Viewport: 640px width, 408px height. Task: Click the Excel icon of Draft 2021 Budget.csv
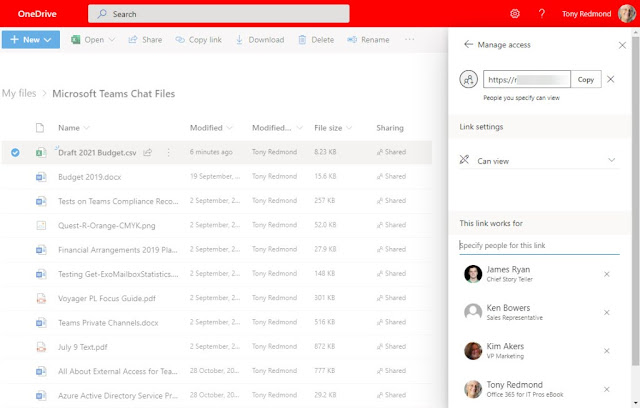click(x=41, y=153)
